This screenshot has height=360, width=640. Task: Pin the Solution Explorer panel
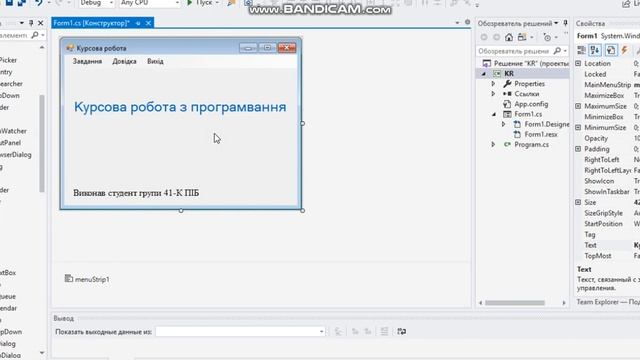pos(565,23)
